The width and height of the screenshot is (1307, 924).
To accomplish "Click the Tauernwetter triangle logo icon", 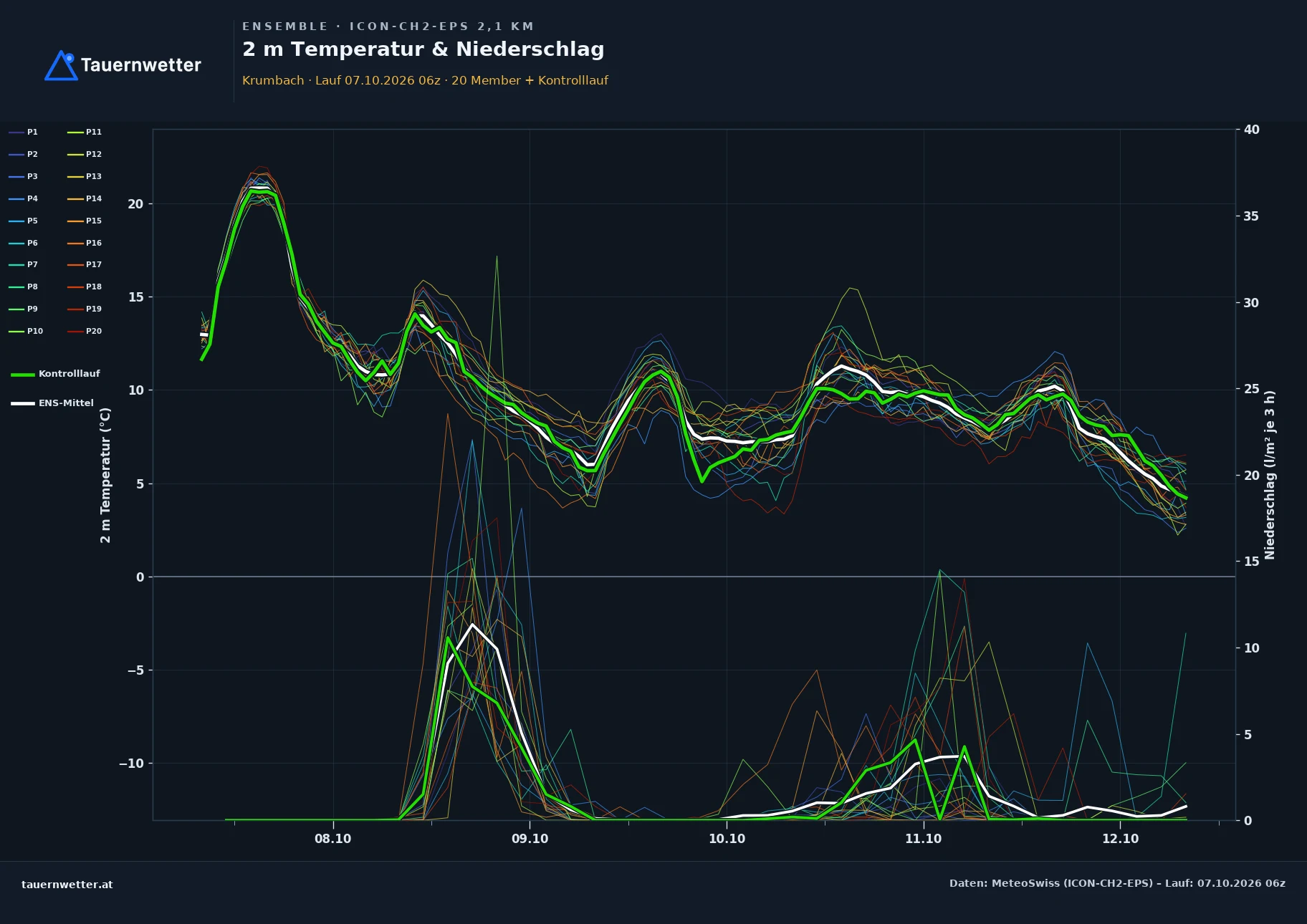I will click(x=61, y=65).
